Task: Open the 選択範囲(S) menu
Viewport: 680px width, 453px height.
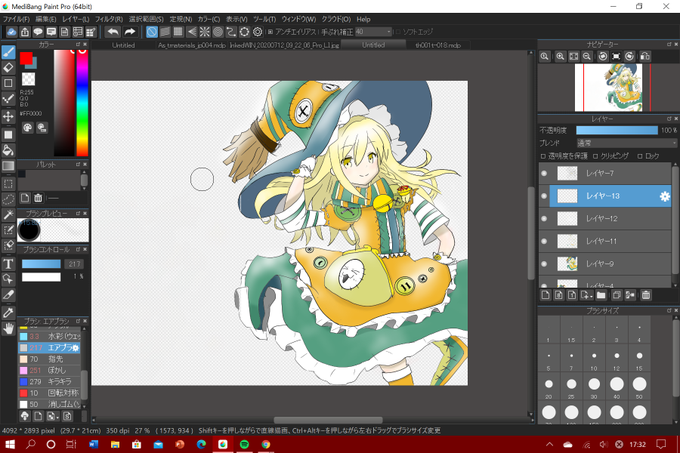Action: click(146, 19)
